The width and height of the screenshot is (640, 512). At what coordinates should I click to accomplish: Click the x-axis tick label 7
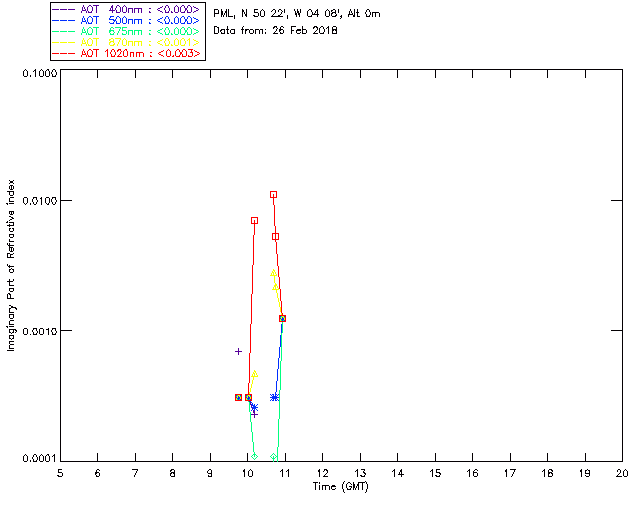tap(135, 473)
